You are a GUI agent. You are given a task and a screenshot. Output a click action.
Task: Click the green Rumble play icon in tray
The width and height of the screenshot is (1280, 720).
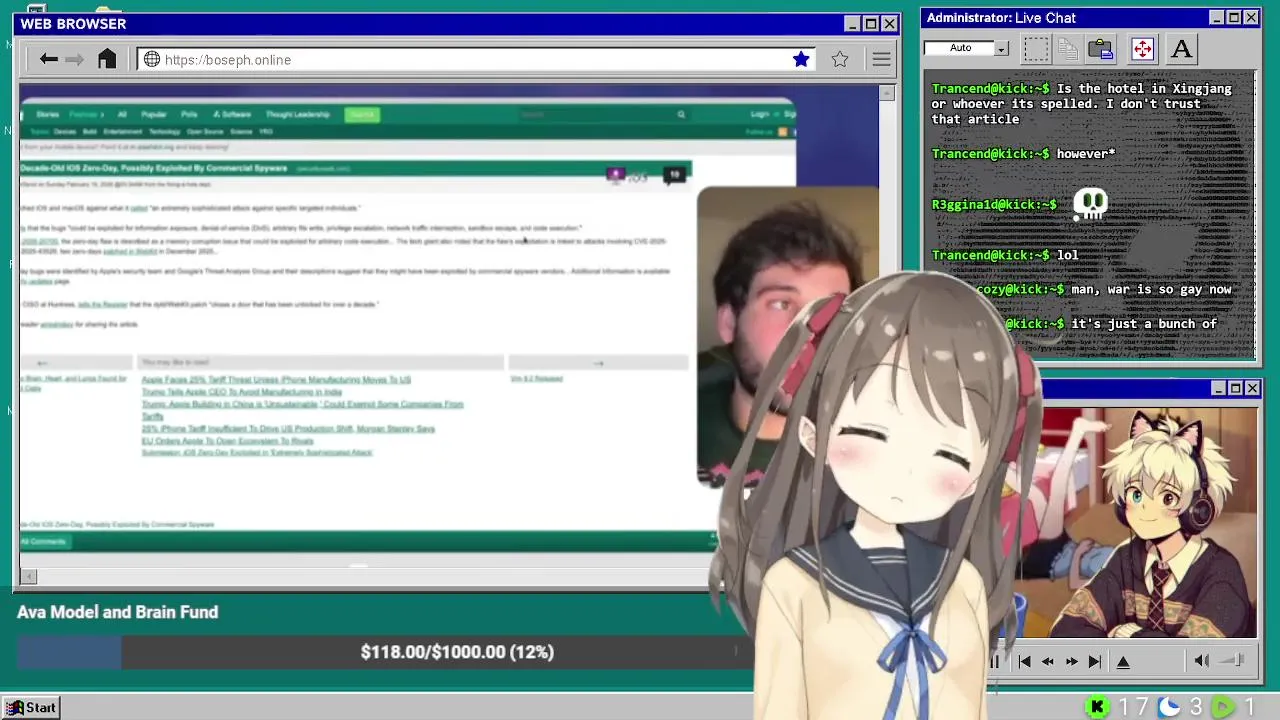click(1224, 707)
